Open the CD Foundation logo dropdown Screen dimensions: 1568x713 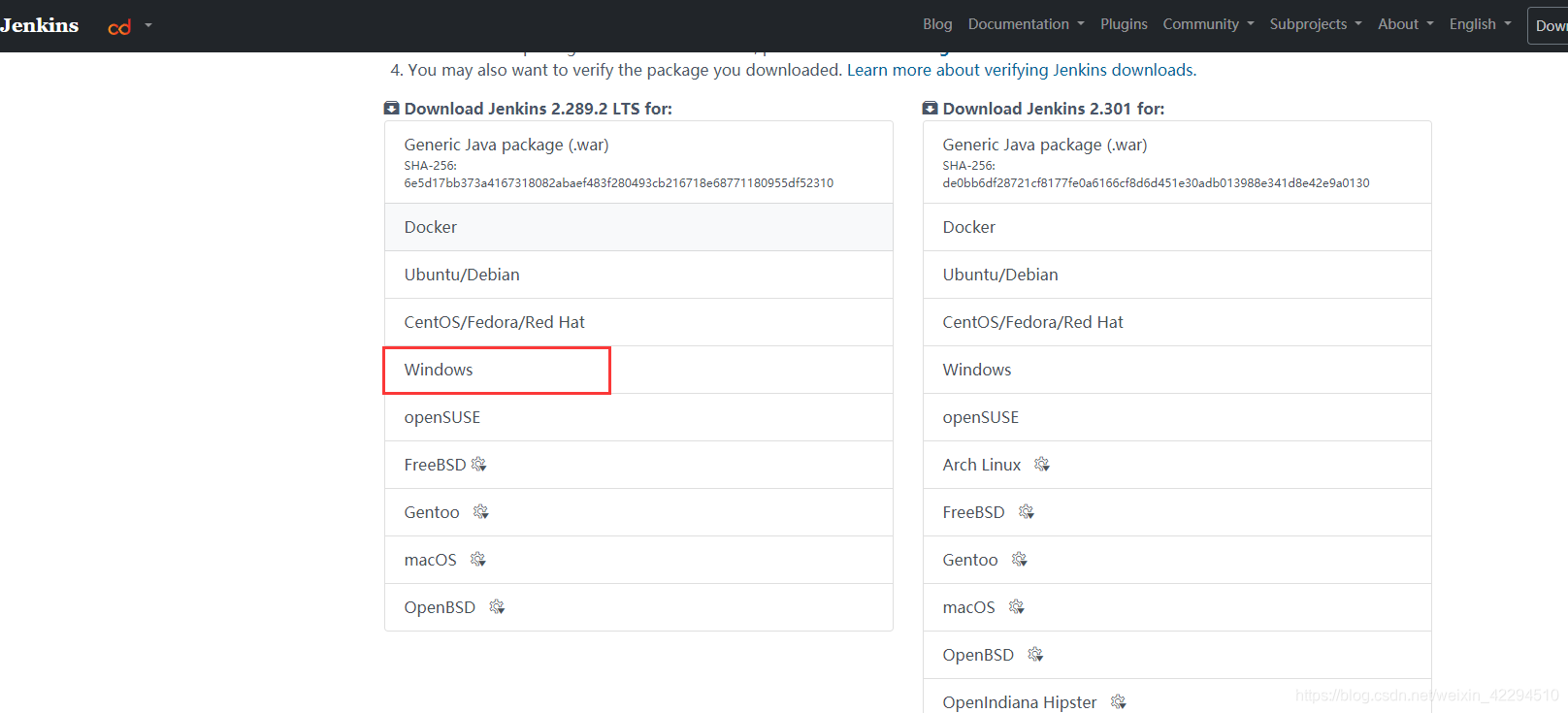[x=130, y=26]
